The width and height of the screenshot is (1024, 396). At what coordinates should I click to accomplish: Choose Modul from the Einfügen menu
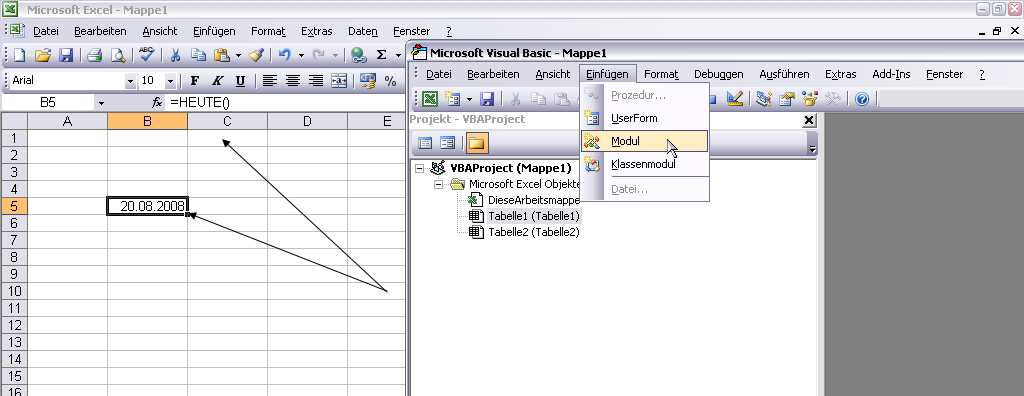click(x=645, y=141)
